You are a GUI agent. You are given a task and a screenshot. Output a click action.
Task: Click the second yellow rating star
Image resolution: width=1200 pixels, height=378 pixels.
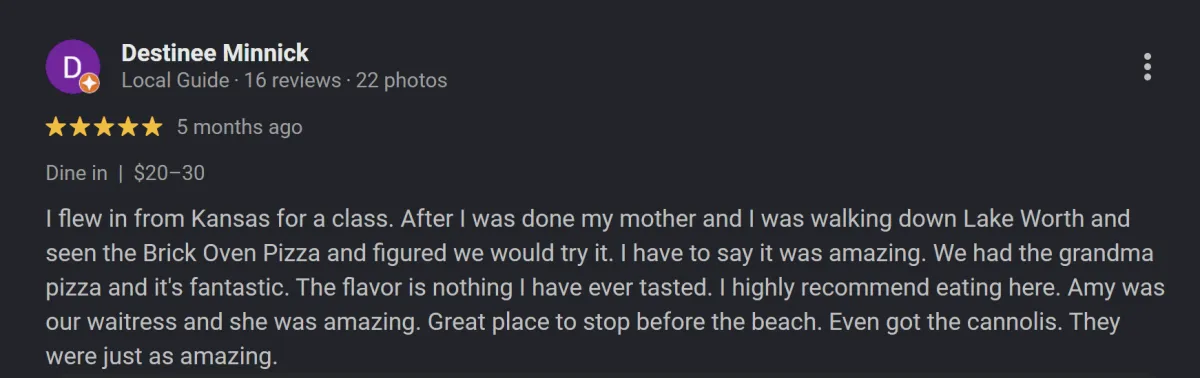point(80,127)
